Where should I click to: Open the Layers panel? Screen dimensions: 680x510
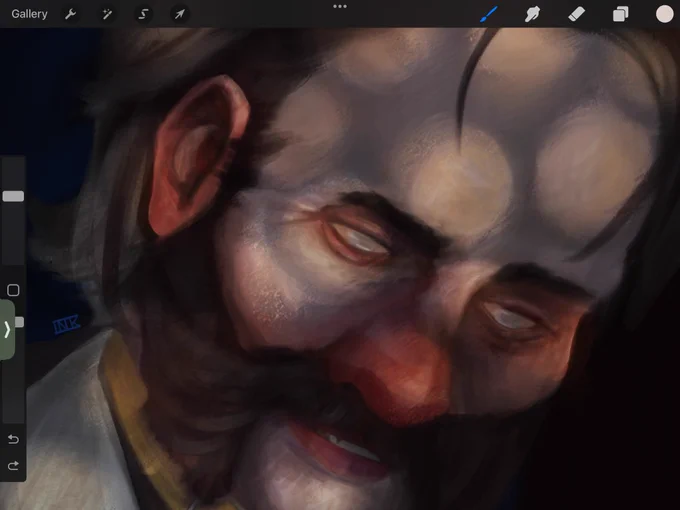[x=621, y=14]
